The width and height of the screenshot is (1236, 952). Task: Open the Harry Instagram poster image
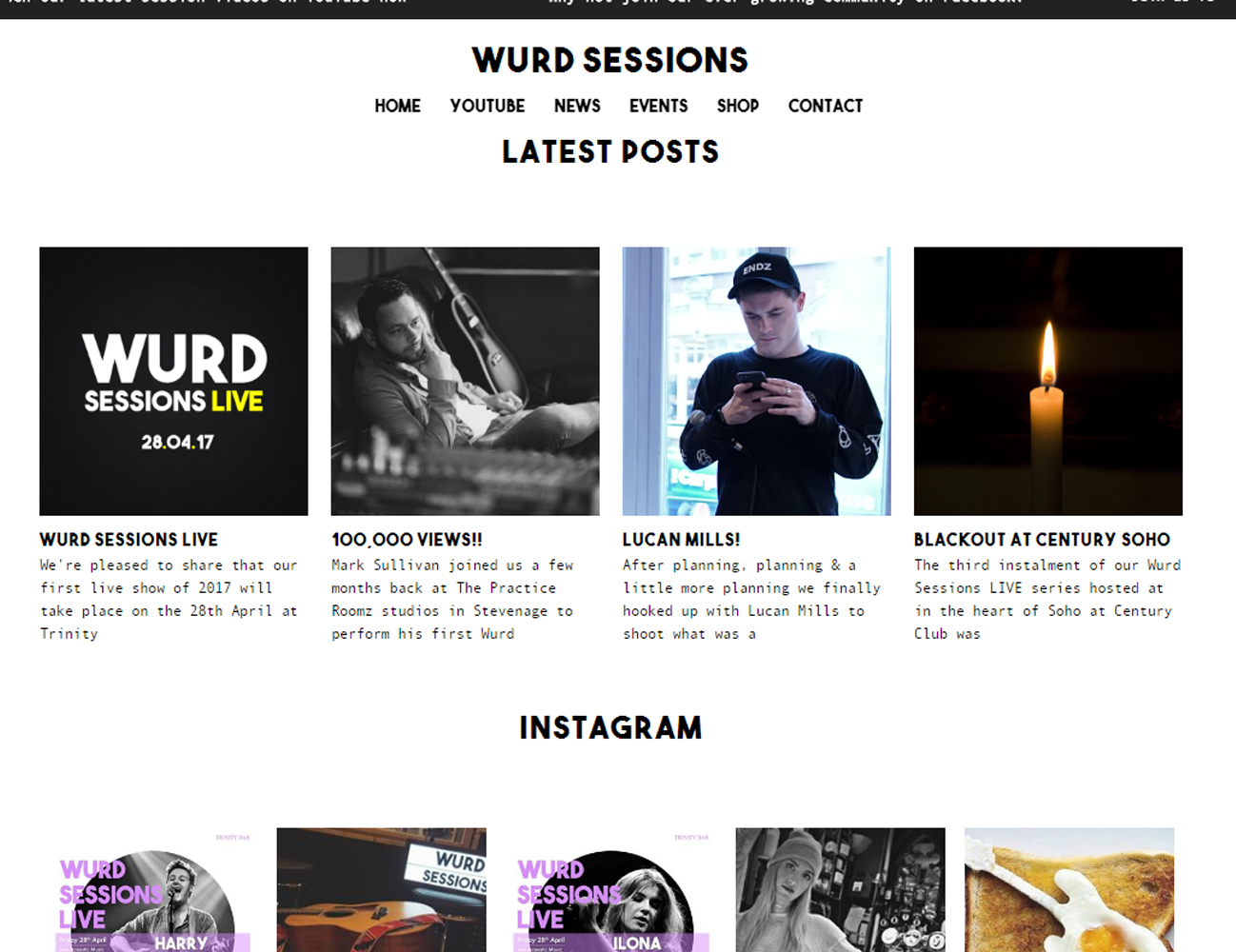(152, 890)
